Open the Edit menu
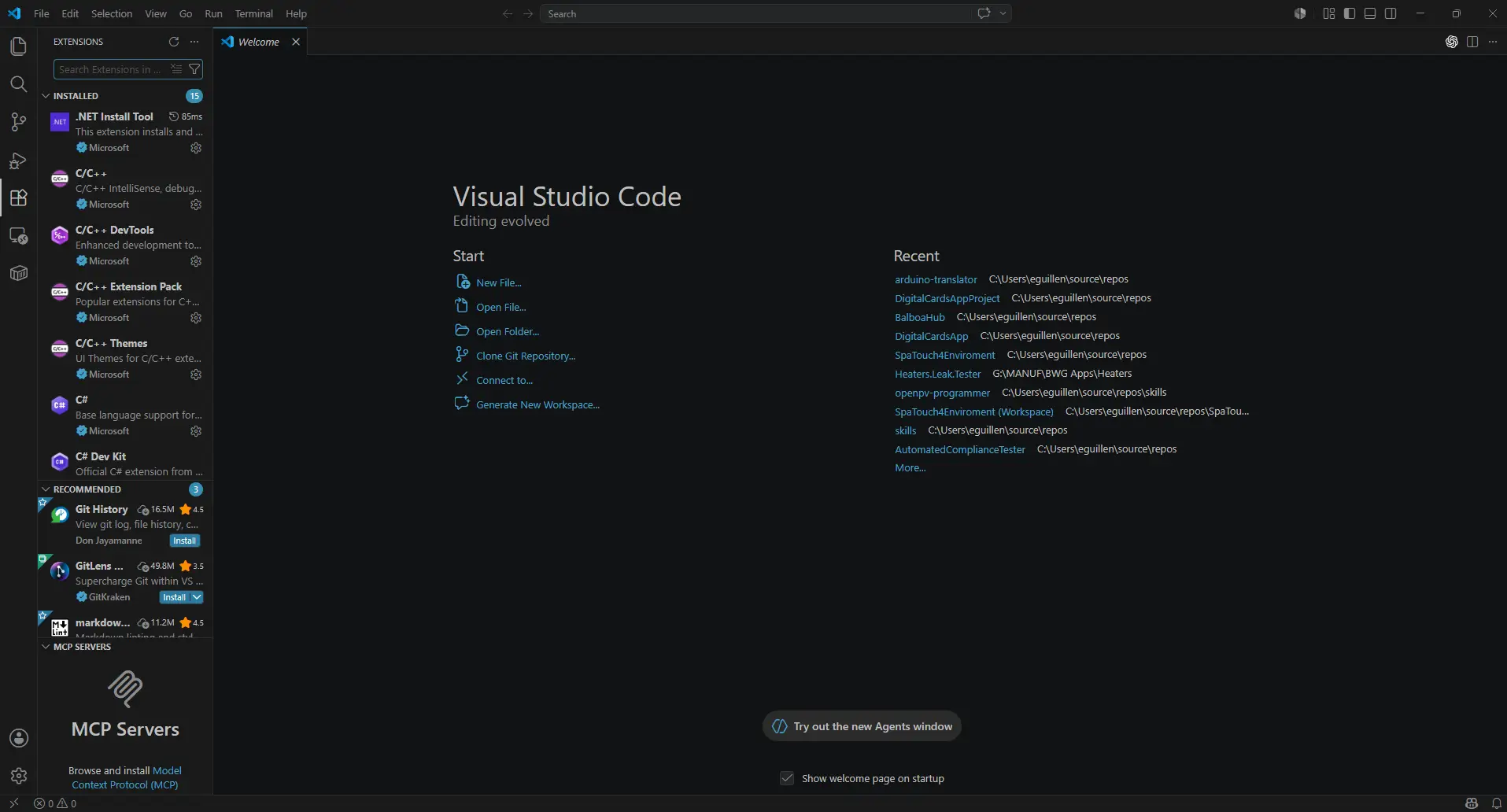Image resolution: width=1507 pixels, height=812 pixels. [70, 13]
